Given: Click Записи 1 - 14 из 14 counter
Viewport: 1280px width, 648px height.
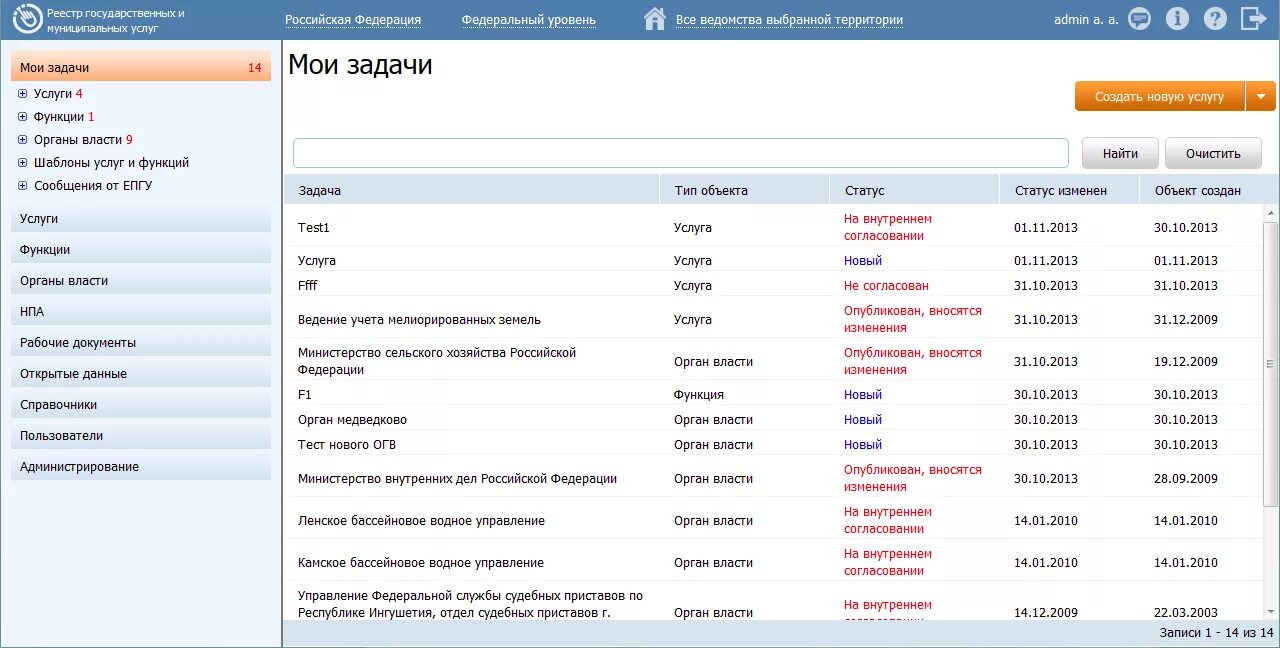Looking at the screenshot, I should [1216, 632].
